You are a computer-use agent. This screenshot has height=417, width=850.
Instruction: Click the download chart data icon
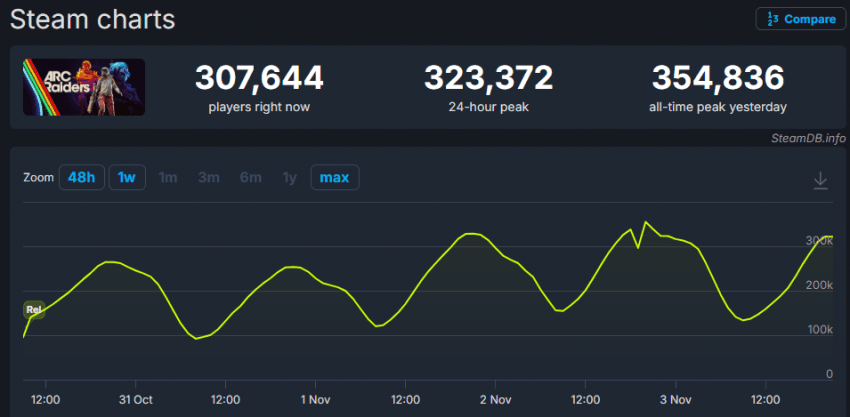[x=820, y=180]
